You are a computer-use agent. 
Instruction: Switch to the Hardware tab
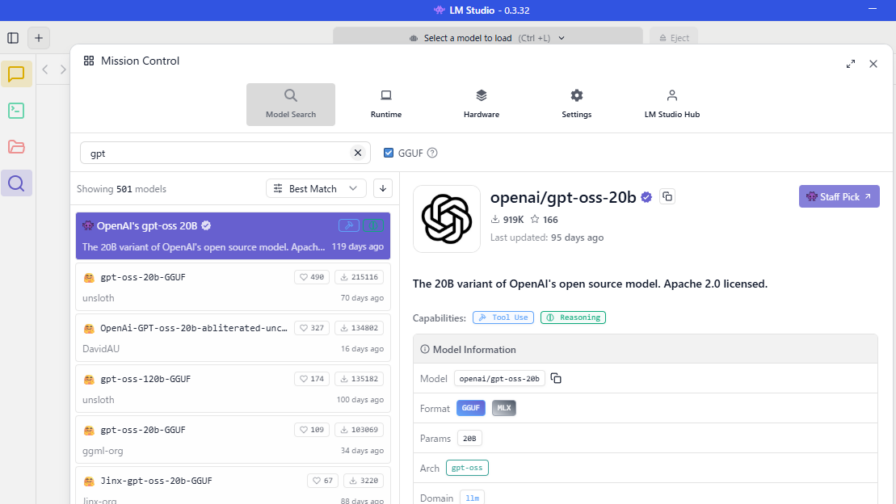[x=481, y=104]
